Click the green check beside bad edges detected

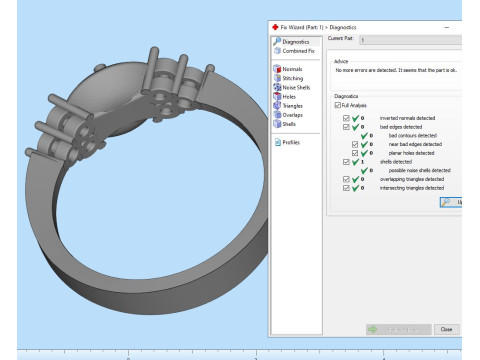tap(355, 127)
